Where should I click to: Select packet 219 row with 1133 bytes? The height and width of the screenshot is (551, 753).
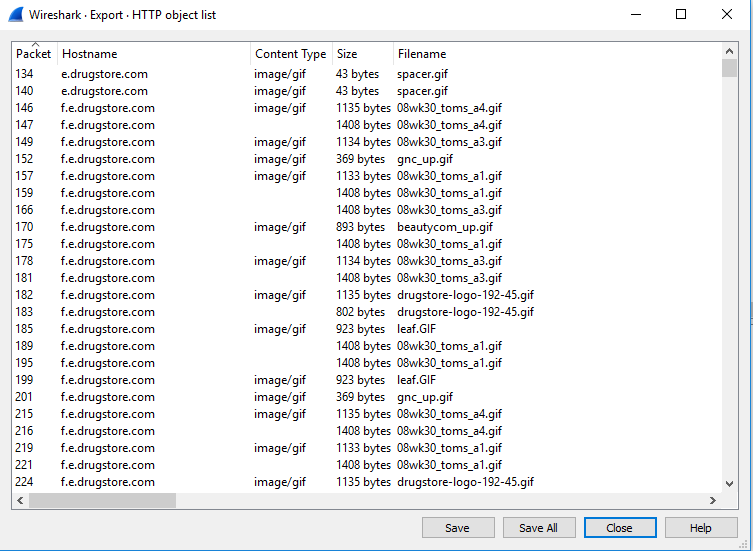tap(366, 448)
